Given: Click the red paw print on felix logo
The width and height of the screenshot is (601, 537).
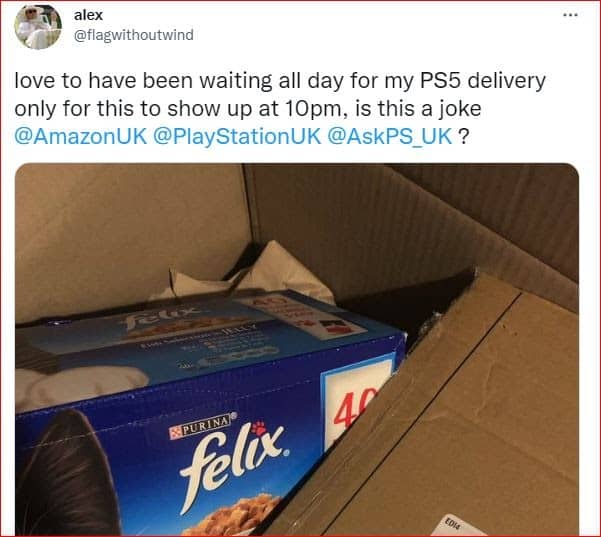Looking at the screenshot, I should (261, 426).
